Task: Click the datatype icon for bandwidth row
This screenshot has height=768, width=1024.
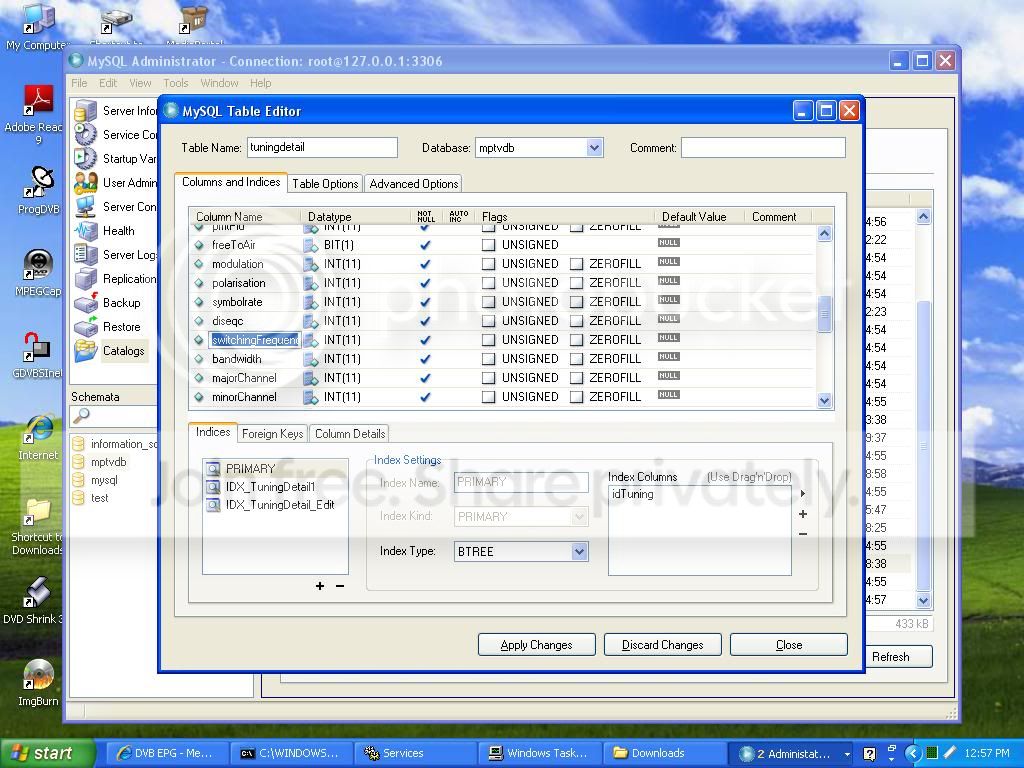Action: coord(311,359)
